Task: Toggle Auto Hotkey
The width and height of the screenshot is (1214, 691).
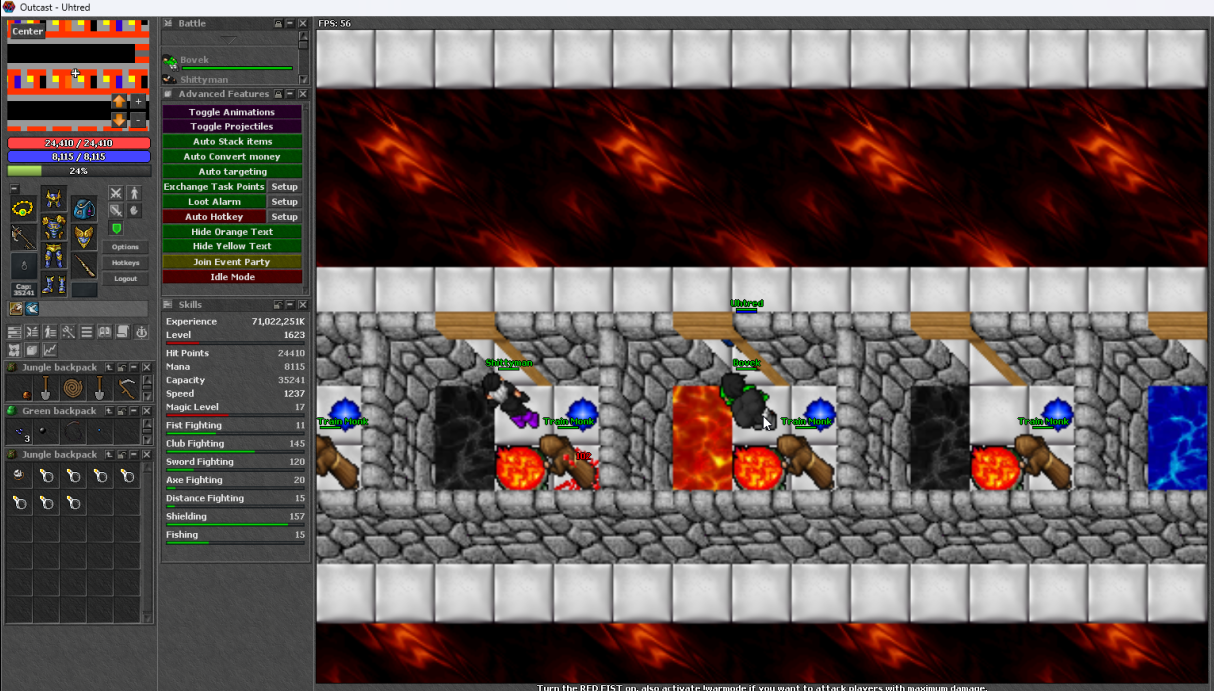Action: 214,217
